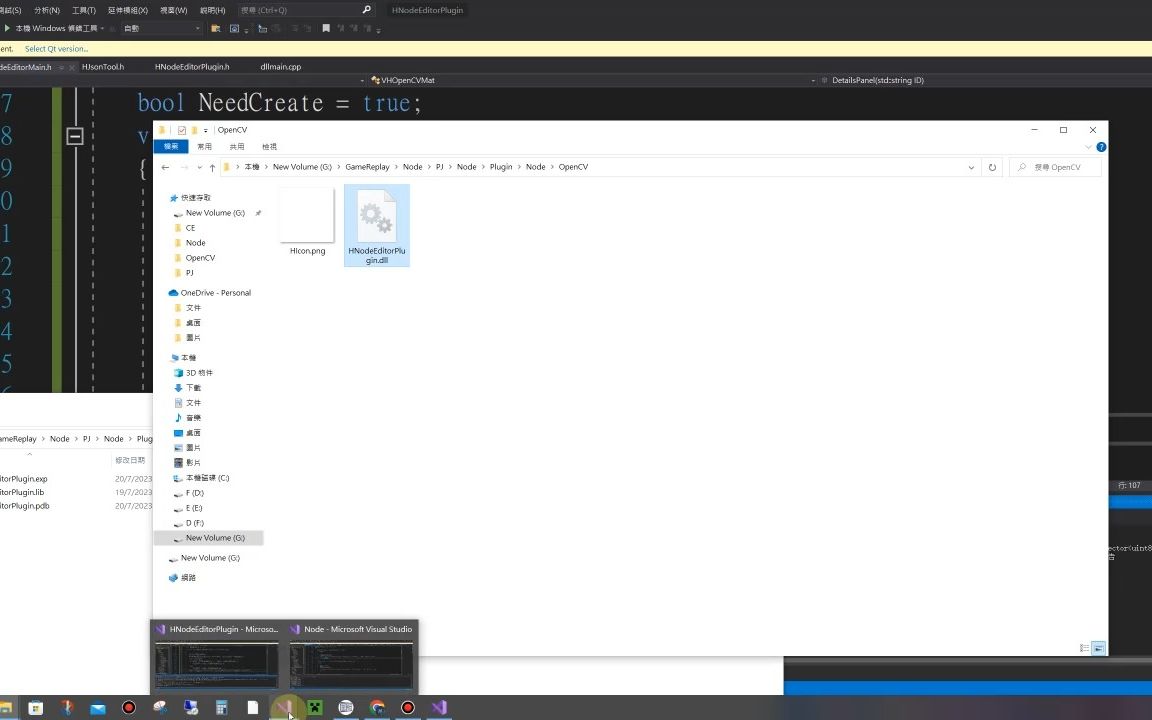Select the HIcon.png file
1152x720 pixels.
click(x=307, y=222)
